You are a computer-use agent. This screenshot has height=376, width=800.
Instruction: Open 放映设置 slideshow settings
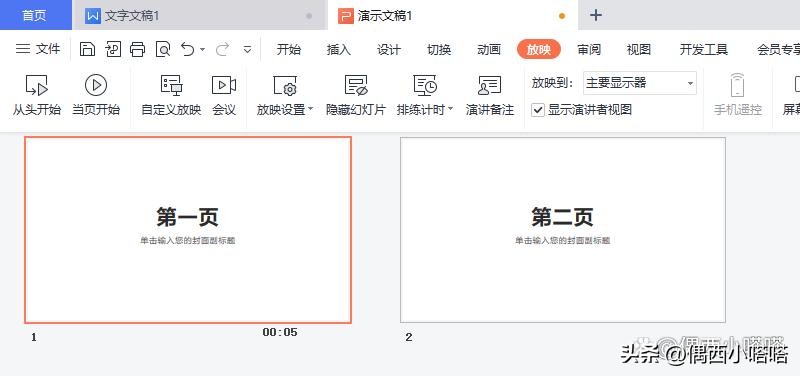(285, 95)
